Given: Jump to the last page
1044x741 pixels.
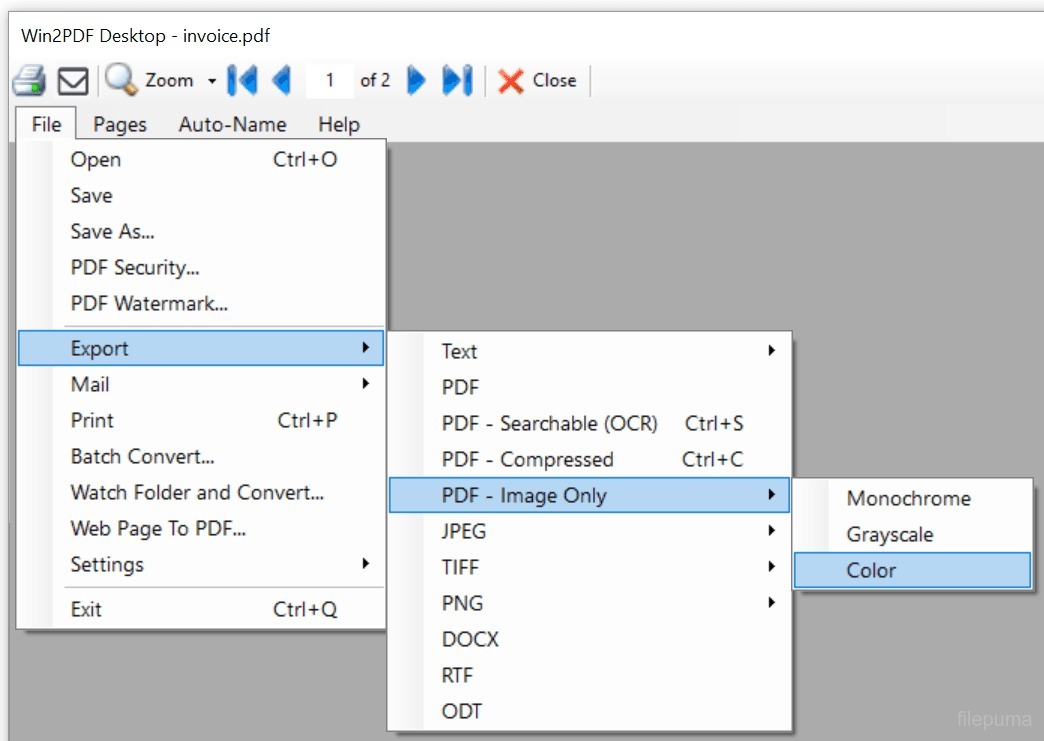Looking at the screenshot, I should 457,81.
